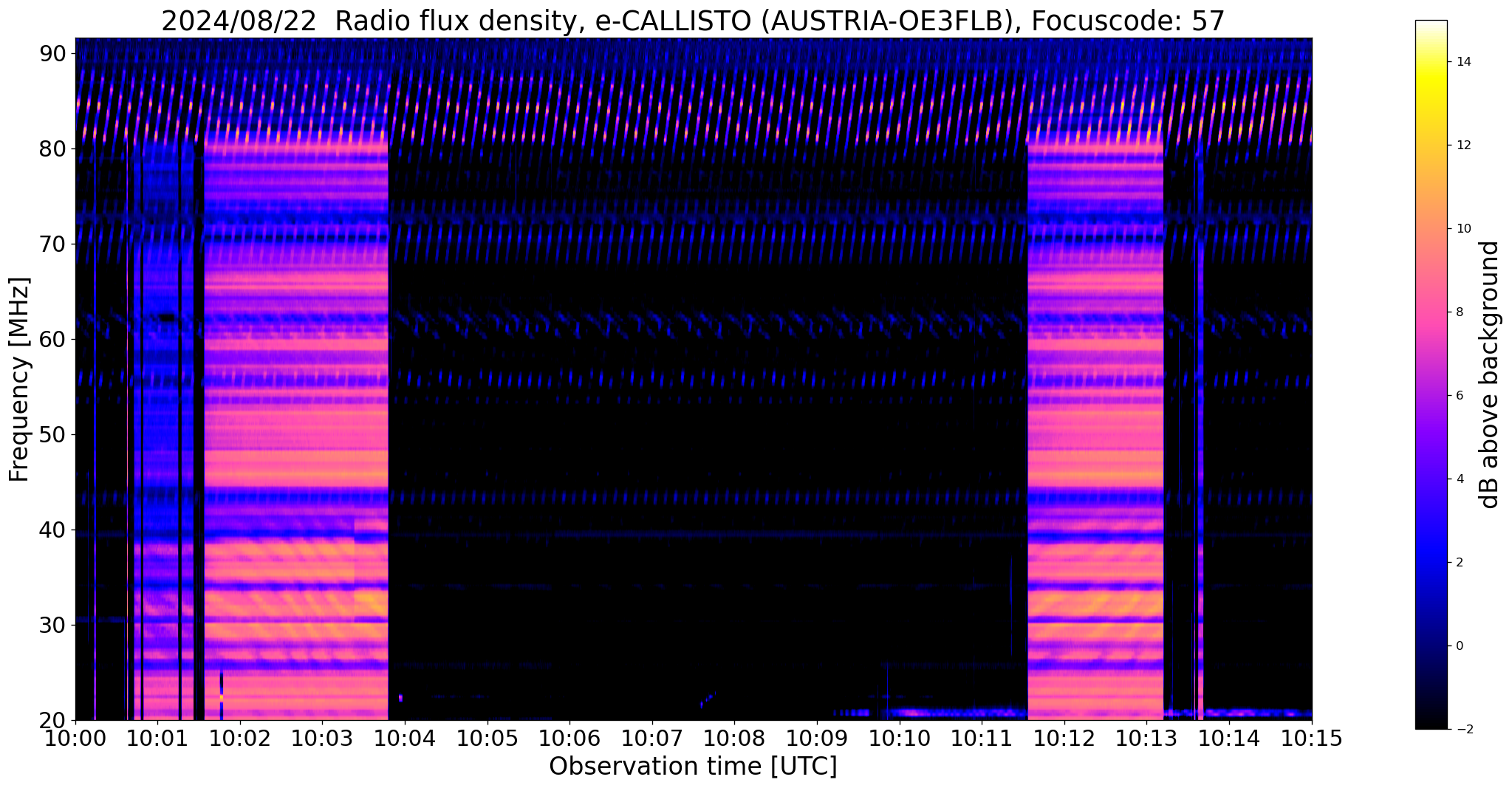The height and width of the screenshot is (788, 1512).
Task: Click the yellow region of the colorbar near 13 dB
Action: tap(1431, 103)
